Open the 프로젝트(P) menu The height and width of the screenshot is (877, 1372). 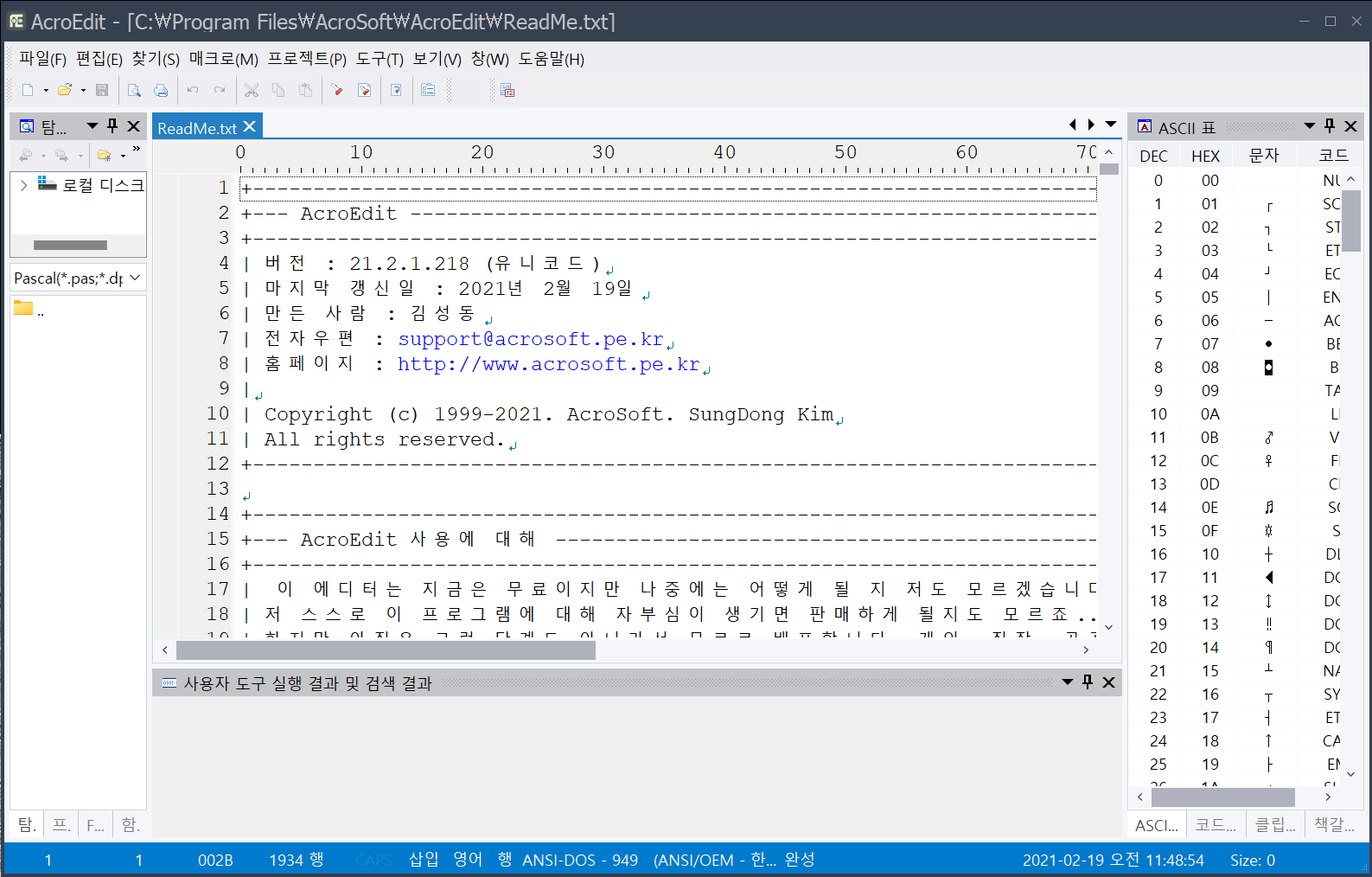coord(307,59)
